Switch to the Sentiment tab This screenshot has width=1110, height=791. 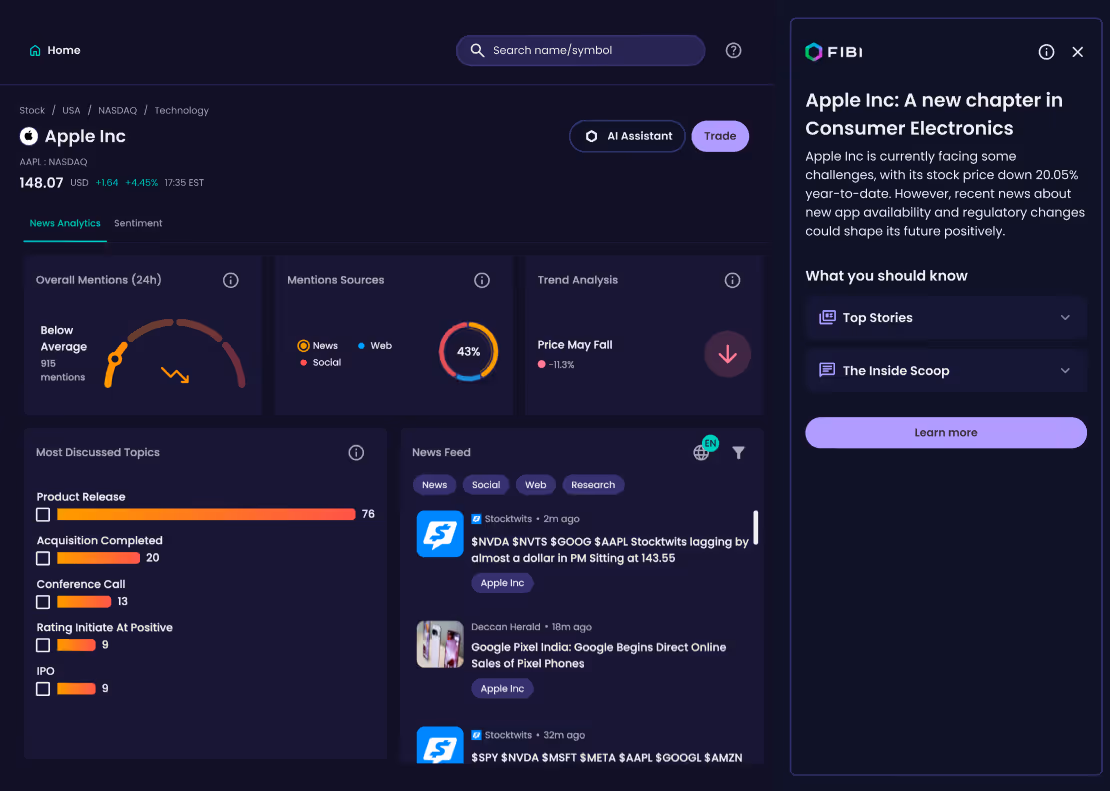pyautogui.click(x=138, y=223)
